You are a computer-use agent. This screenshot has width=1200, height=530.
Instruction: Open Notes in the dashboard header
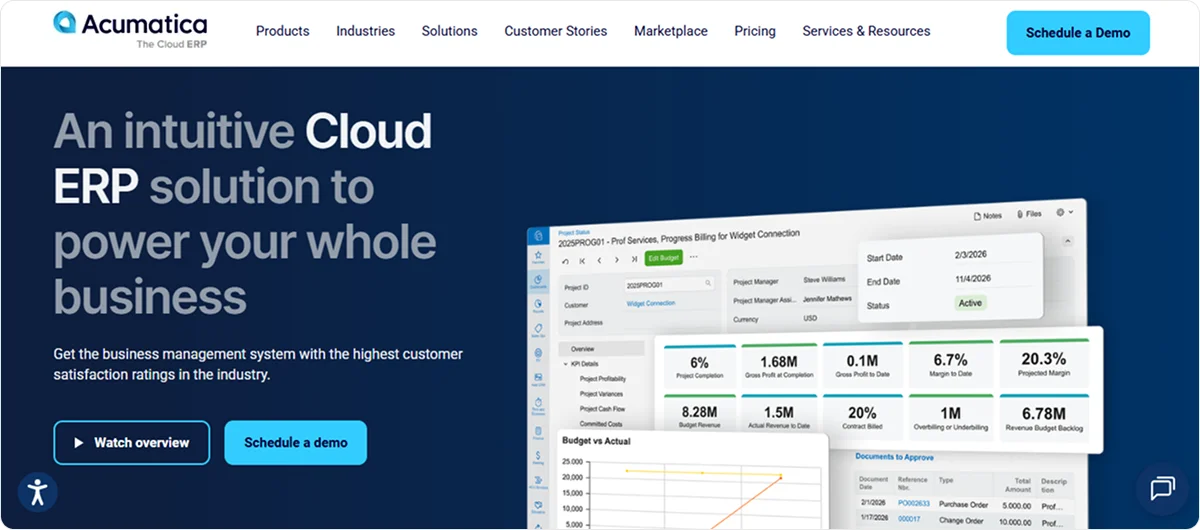(x=987, y=215)
